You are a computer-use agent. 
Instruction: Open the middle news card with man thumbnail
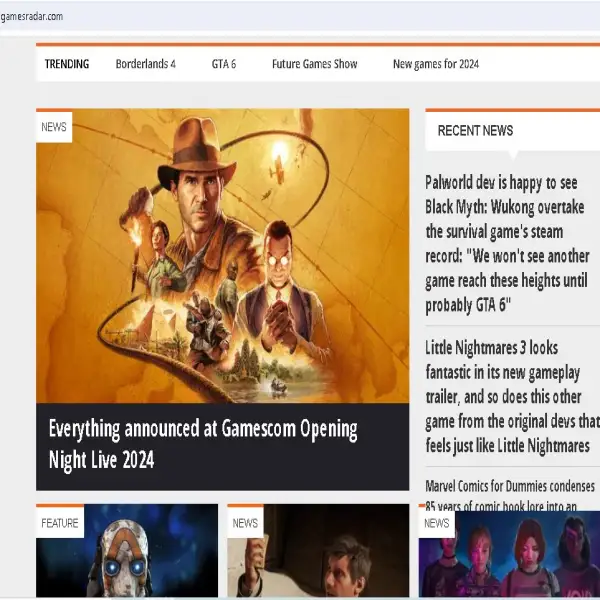pos(318,550)
